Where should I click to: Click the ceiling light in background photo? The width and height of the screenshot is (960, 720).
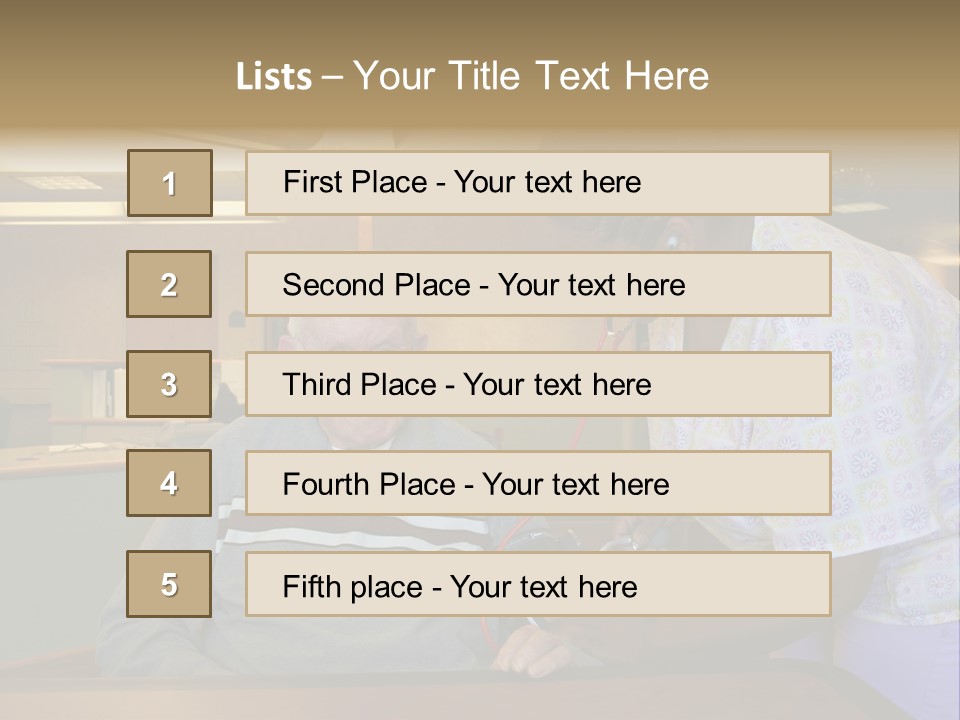tap(58, 182)
